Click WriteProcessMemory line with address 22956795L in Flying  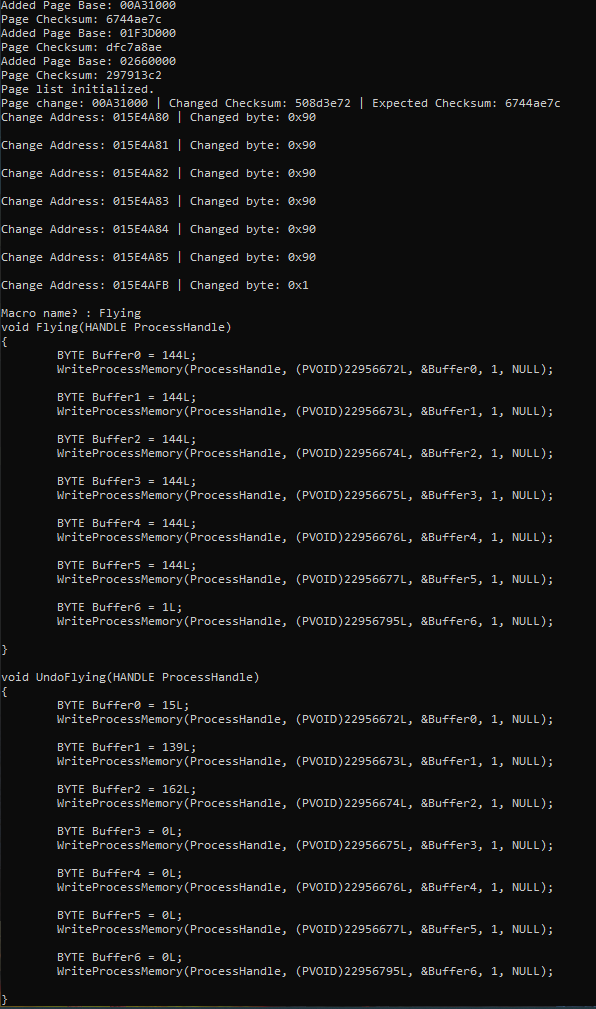305,621
